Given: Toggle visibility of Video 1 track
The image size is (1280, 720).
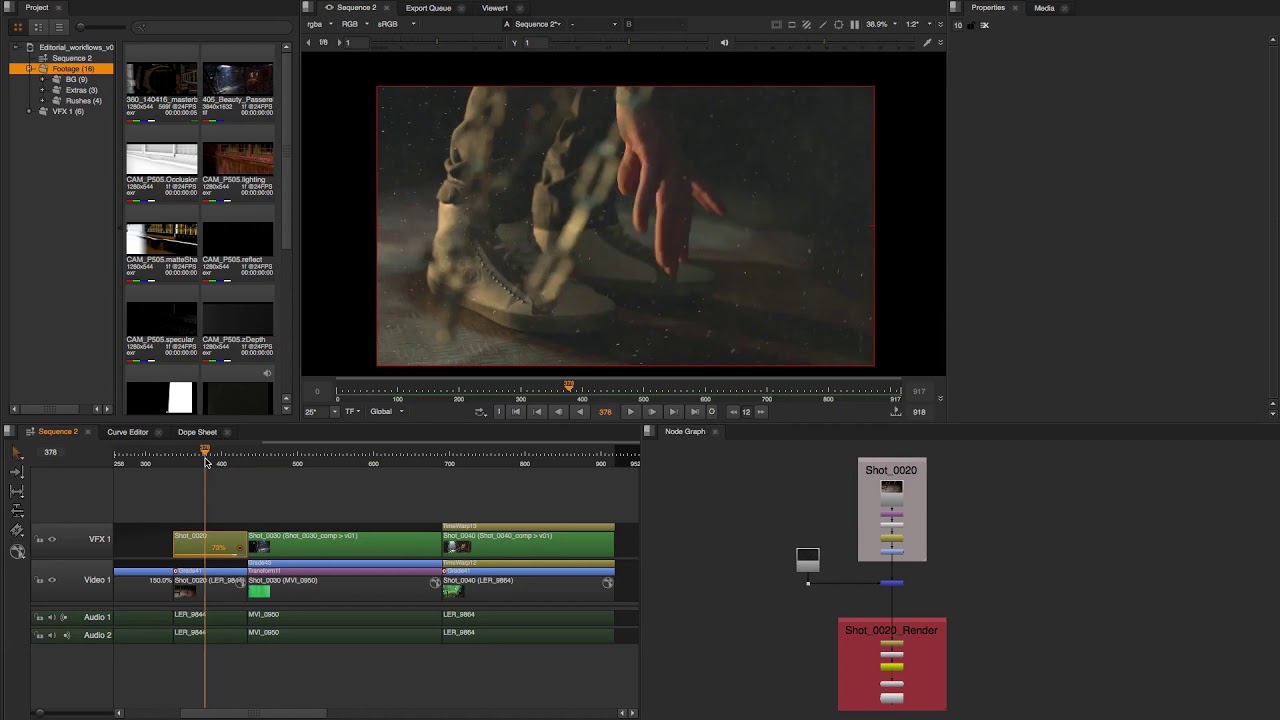Looking at the screenshot, I should [52, 580].
